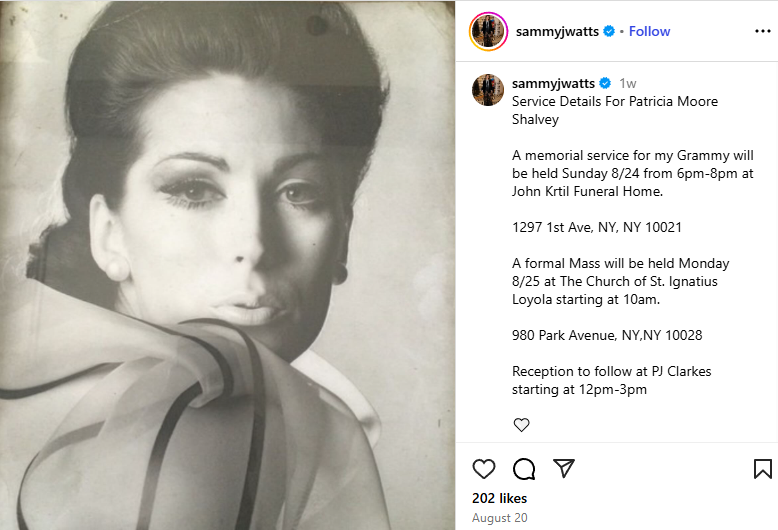Click the profile avatar beside the caption
Viewport: 778px width, 530px height.
(x=488, y=90)
